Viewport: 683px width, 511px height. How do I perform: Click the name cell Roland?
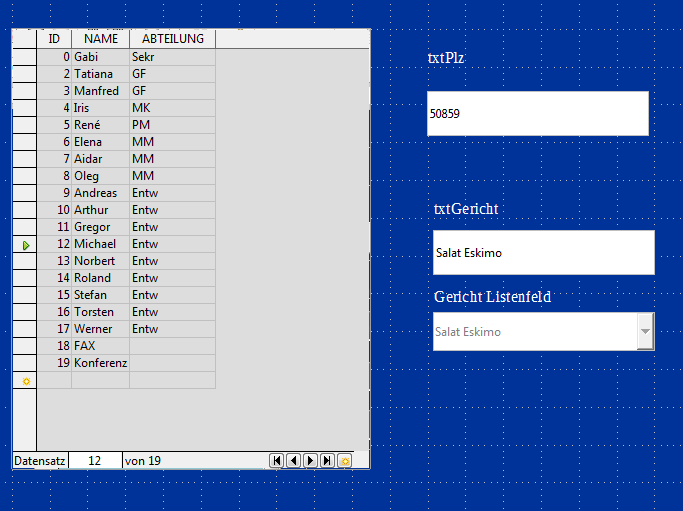[100, 278]
